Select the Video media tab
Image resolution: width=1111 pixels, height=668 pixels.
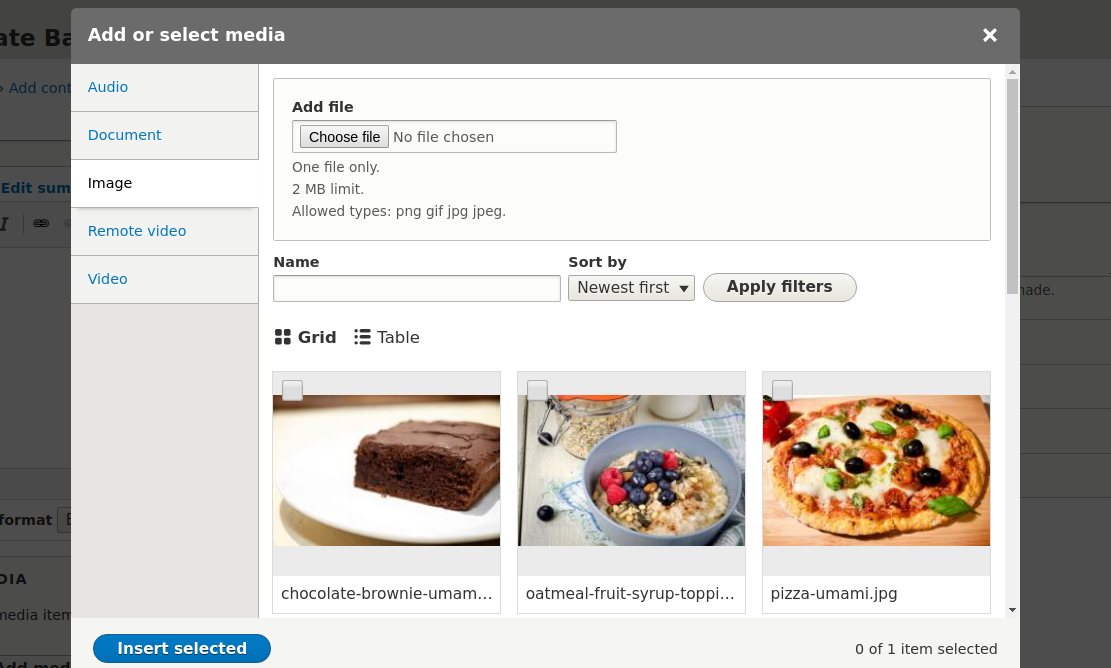tap(108, 279)
